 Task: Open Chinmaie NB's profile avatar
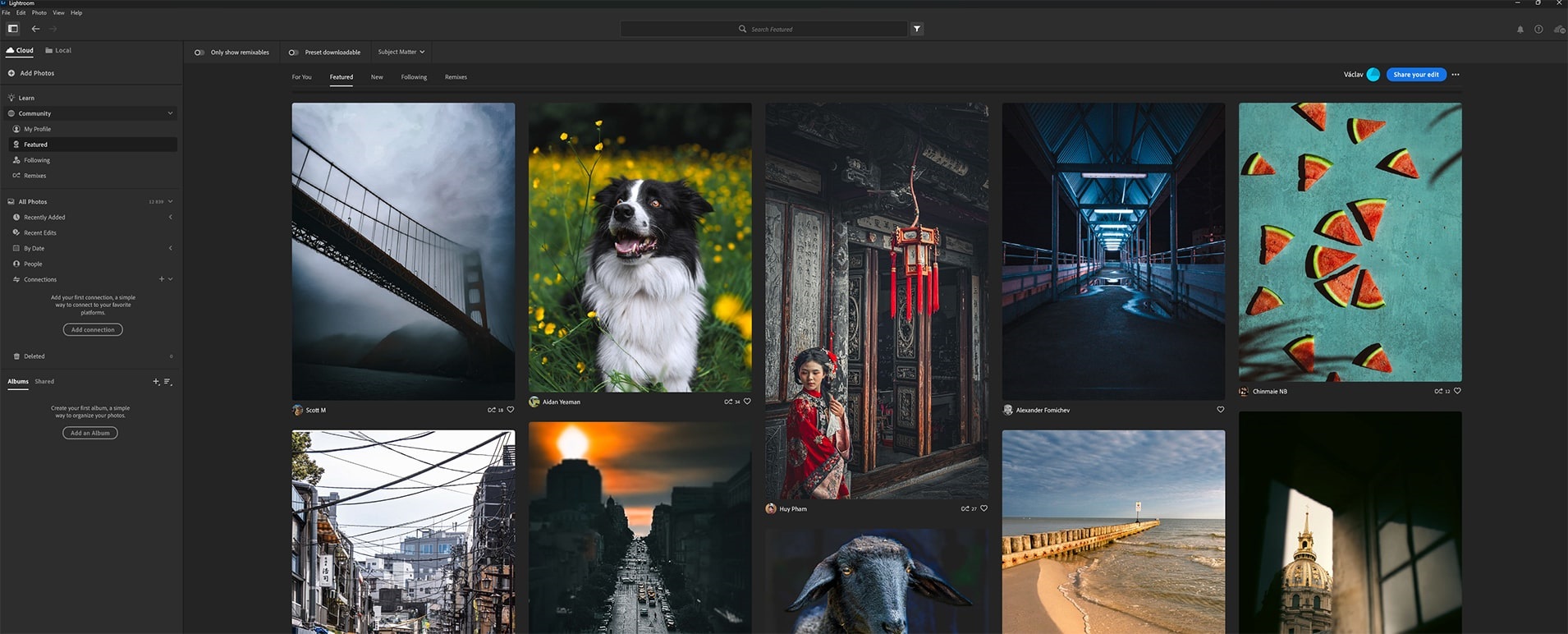coord(1244,392)
